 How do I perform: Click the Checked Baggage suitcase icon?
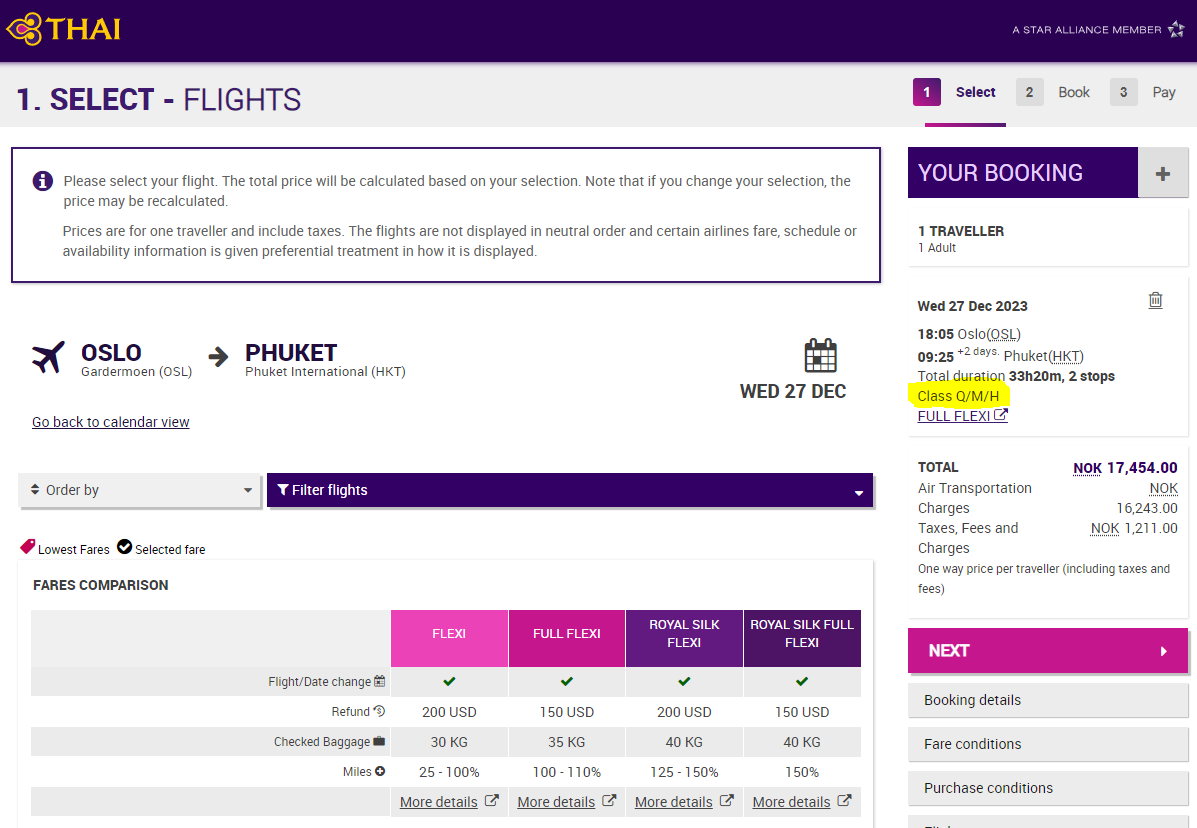[379, 741]
